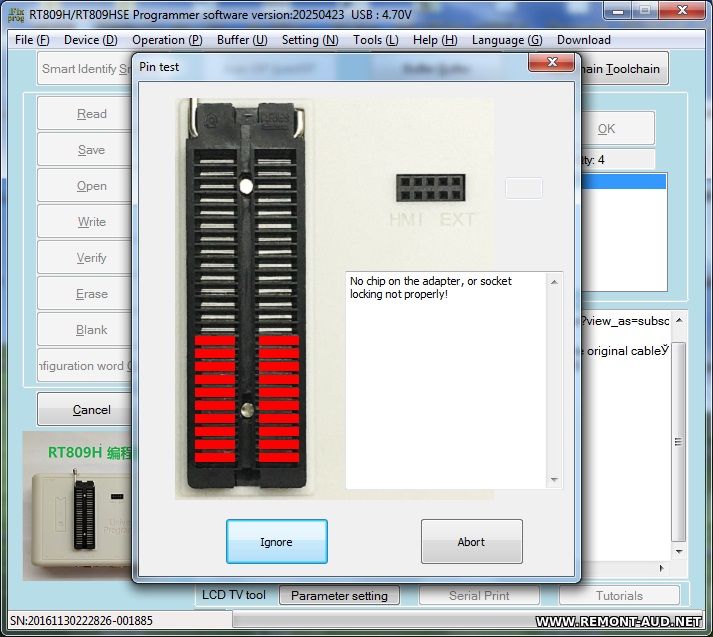Screen dimensions: 713x637
Task: Click the Toolchain button
Action: (x=624, y=69)
